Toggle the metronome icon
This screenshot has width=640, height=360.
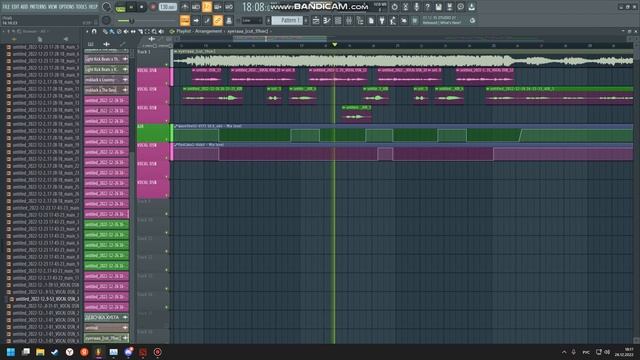point(184,7)
